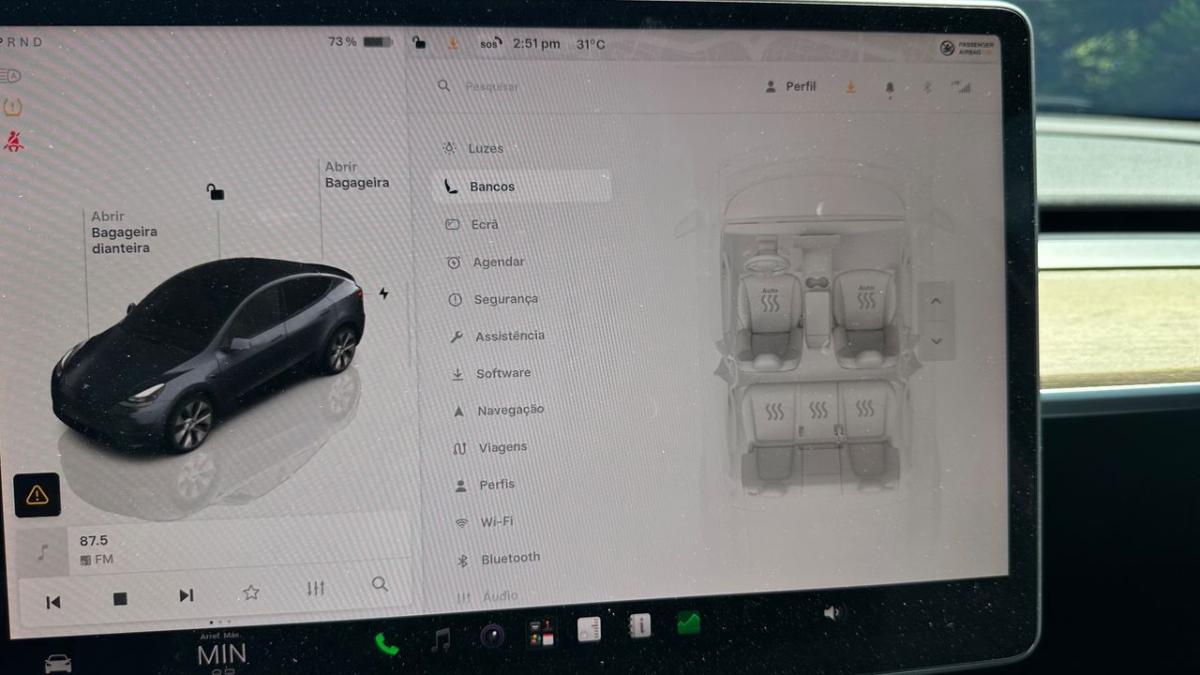
Task: Select the Bancos menu item
Action: coord(522,186)
